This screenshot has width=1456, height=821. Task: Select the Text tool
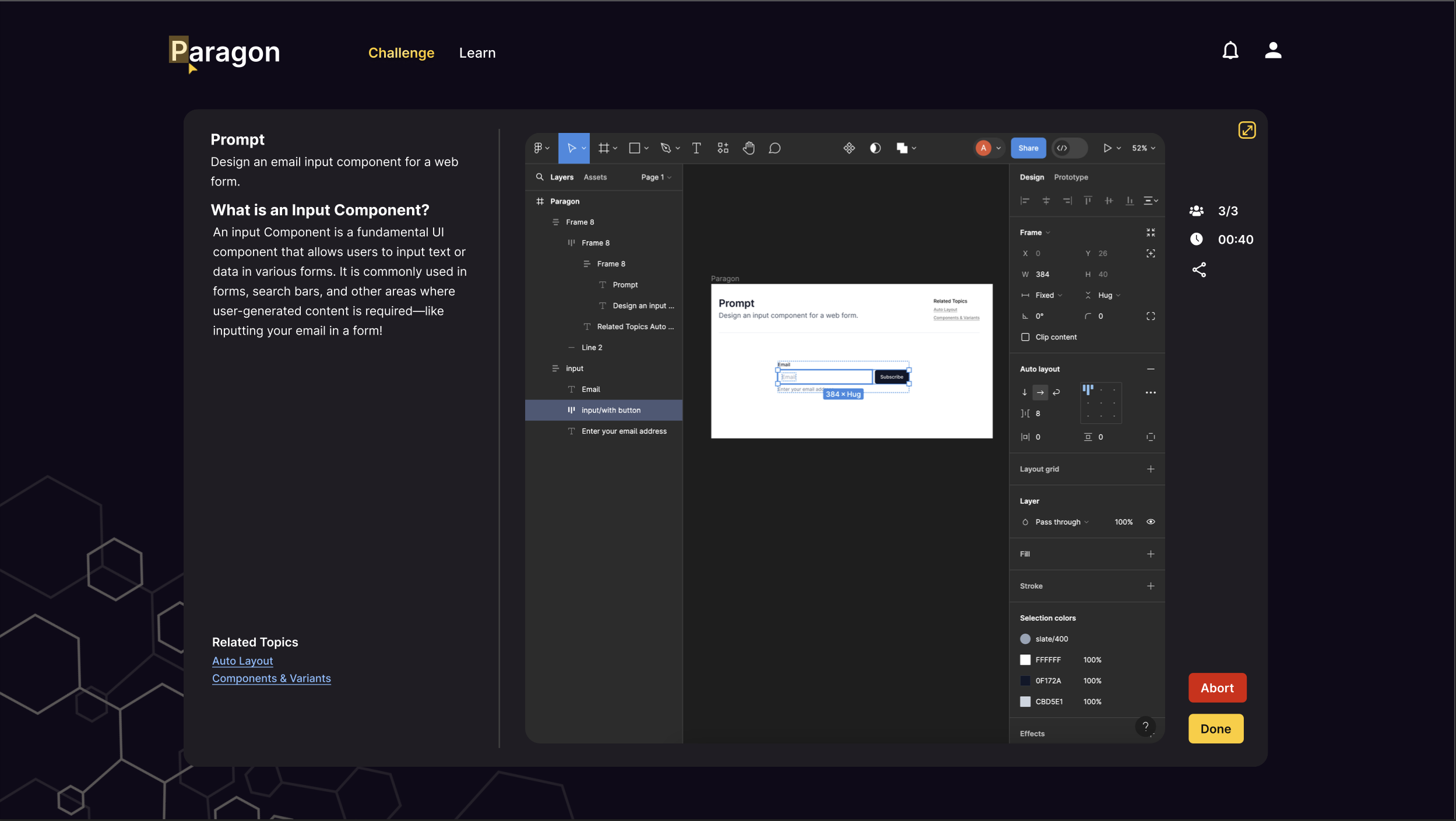696,148
